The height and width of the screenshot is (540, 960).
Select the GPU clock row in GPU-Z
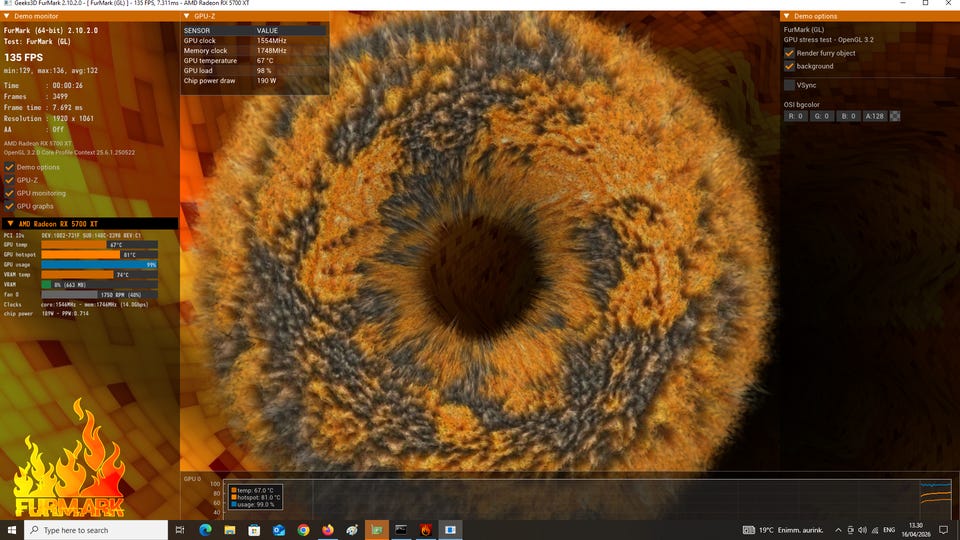(255, 40)
